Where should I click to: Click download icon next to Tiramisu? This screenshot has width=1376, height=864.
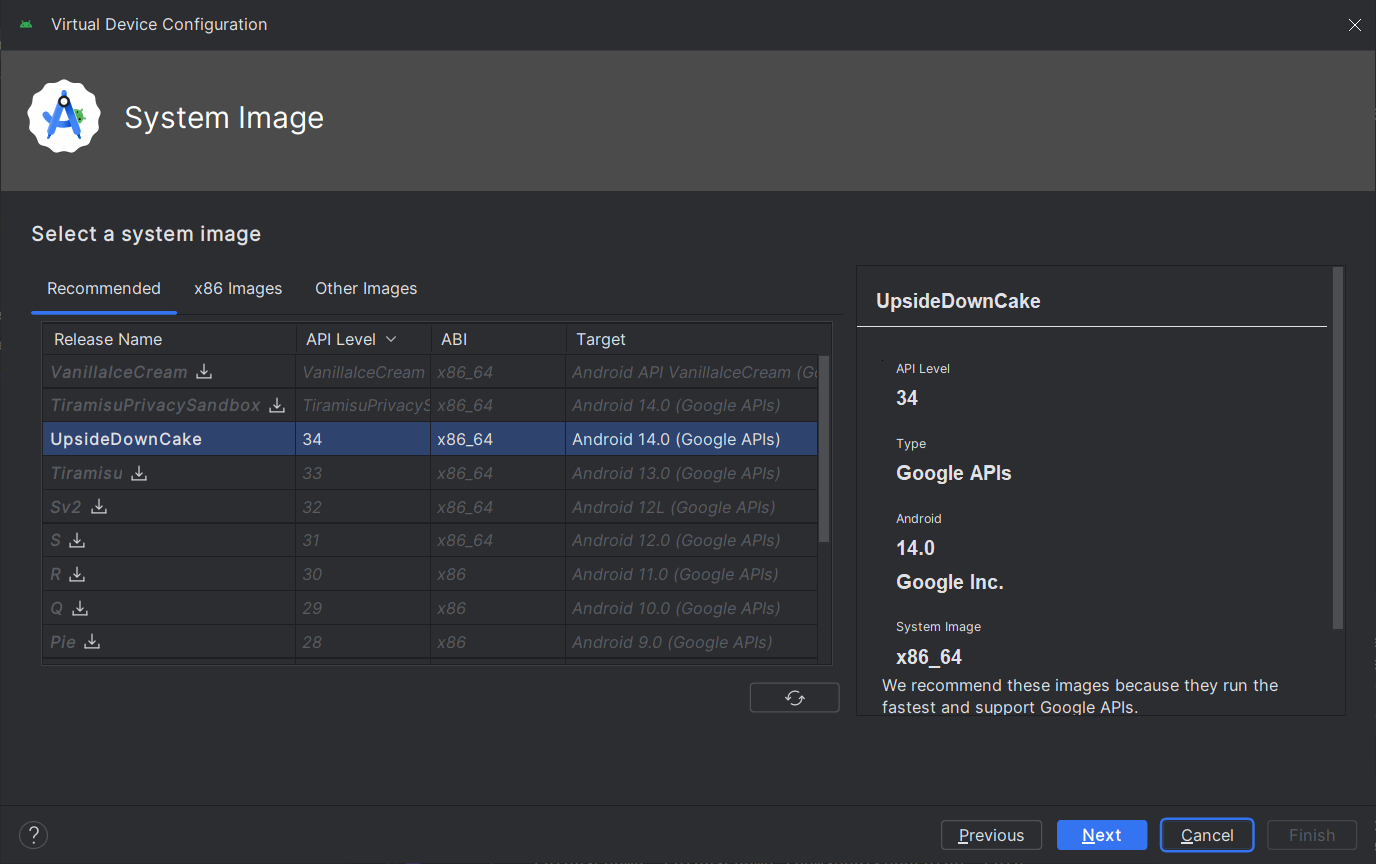coord(139,473)
